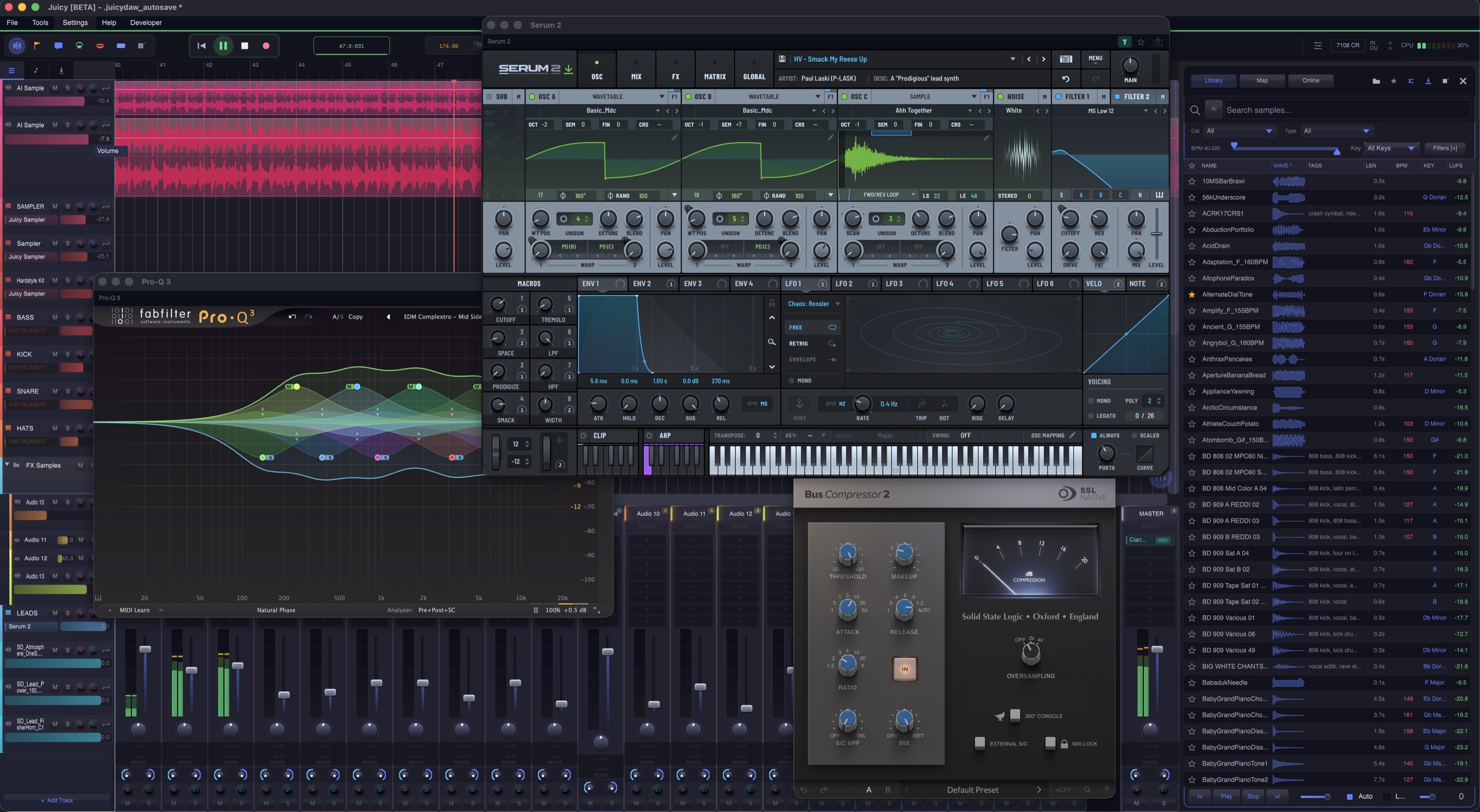Viewport: 1480px width, 812px height.
Task: Click the download arrow tab above tracks
Action: click(x=61, y=71)
